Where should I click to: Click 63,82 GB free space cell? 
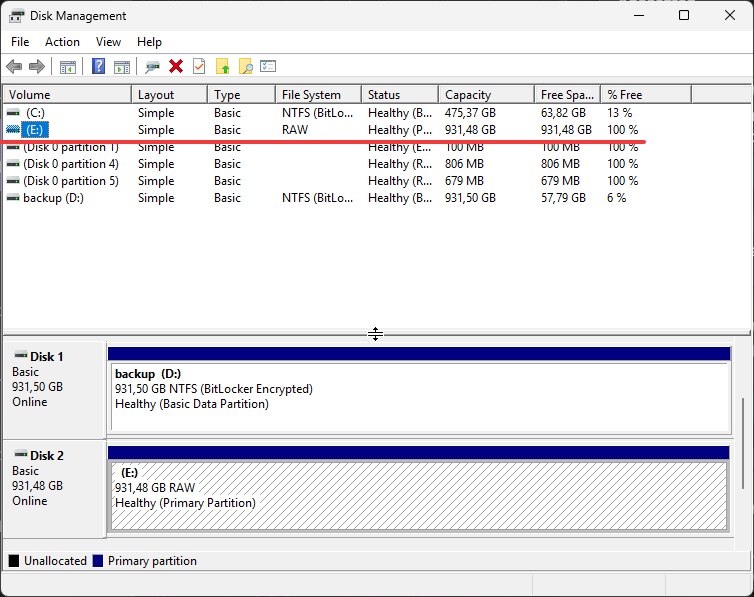click(x=563, y=113)
